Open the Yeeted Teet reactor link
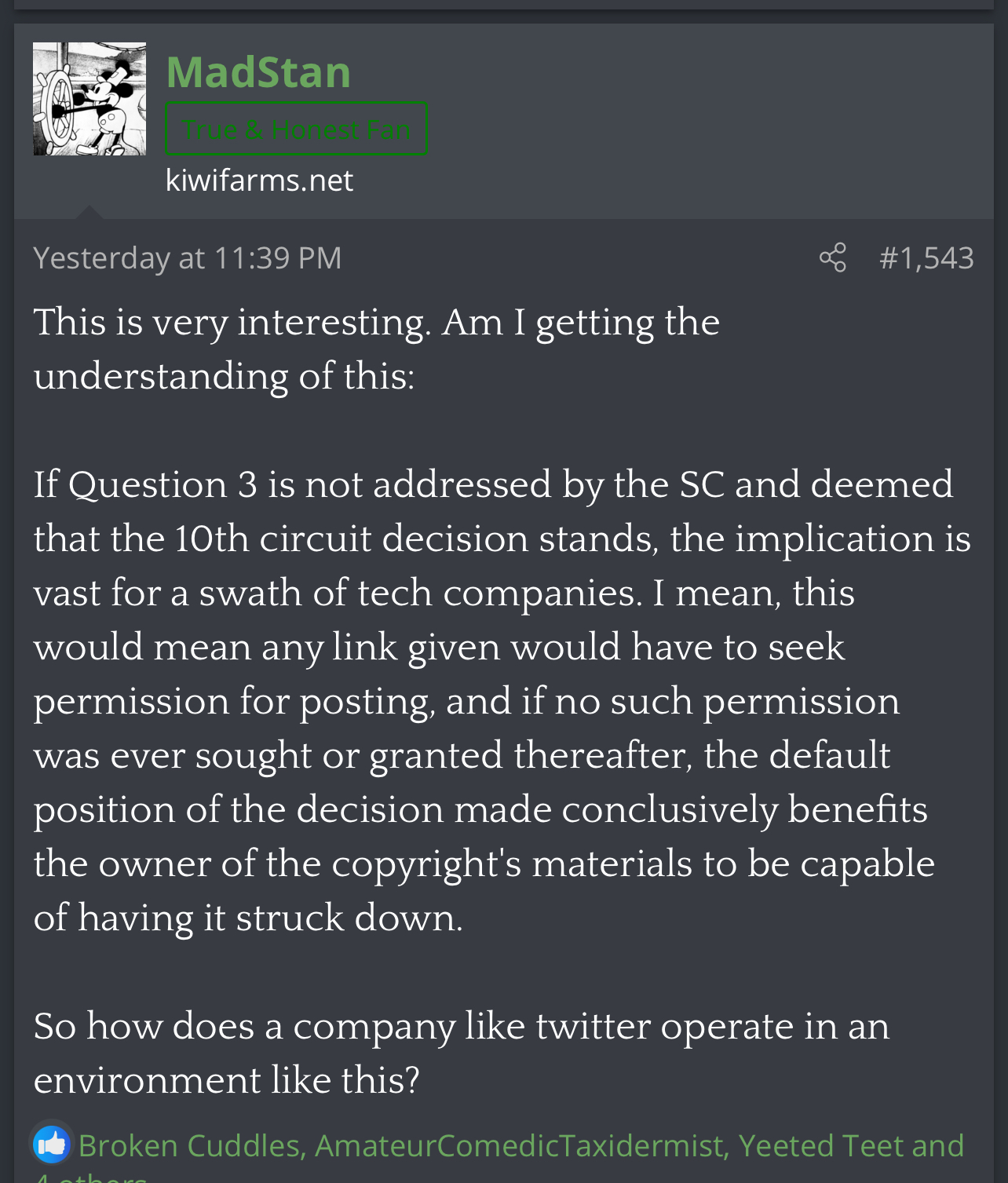This screenshot has width=1008, height=1183. (819, 1146)
